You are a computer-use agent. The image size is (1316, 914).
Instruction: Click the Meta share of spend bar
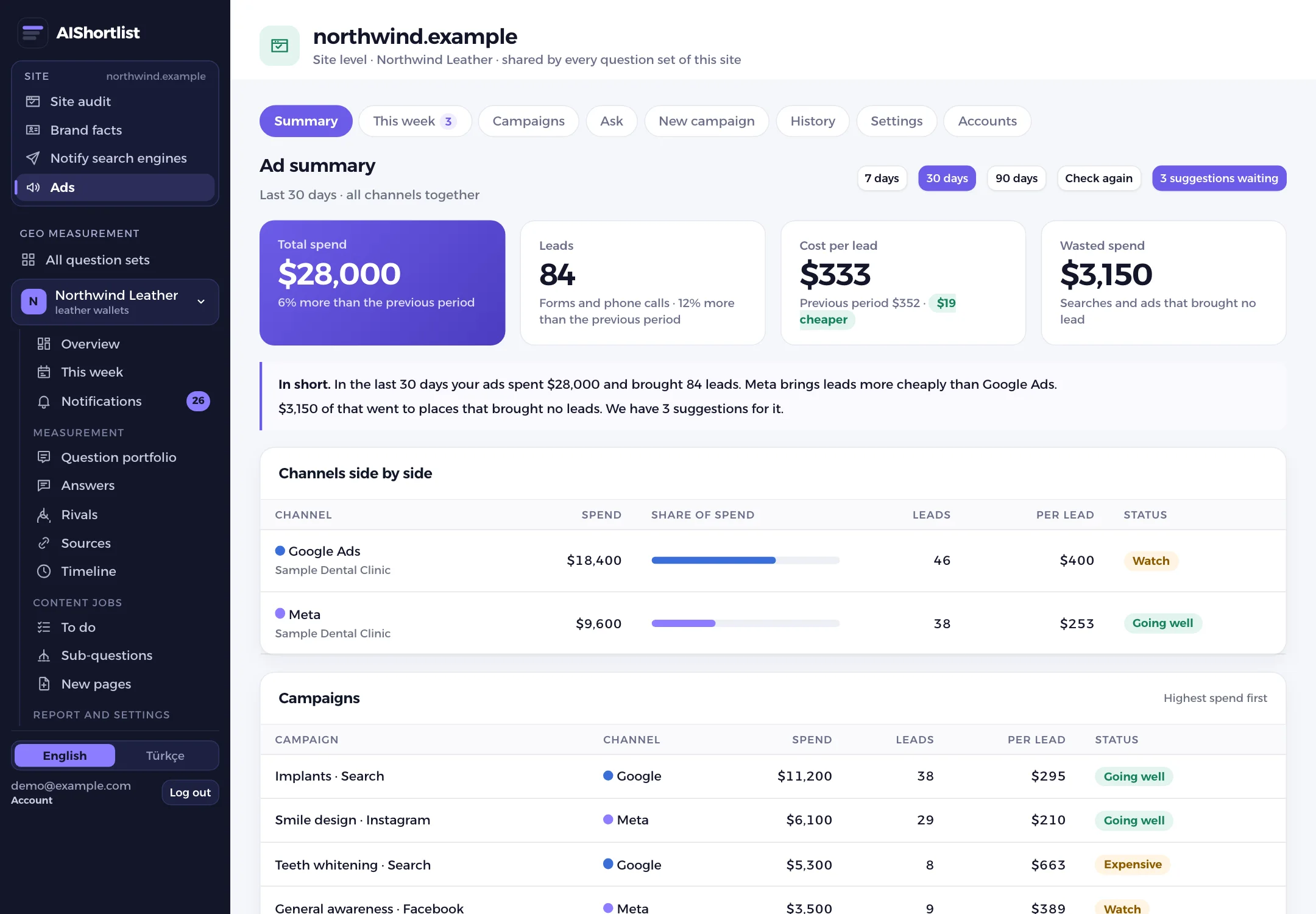[745, 623]
